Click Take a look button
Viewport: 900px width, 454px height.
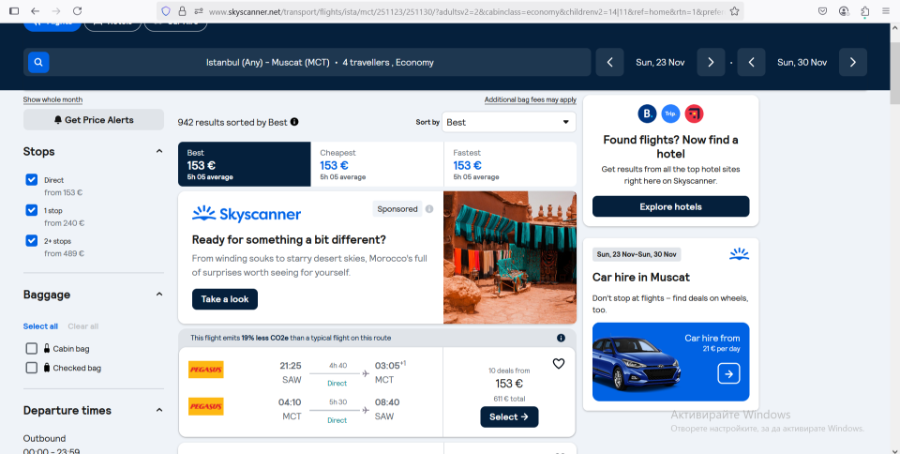click(x=225, y=299)
